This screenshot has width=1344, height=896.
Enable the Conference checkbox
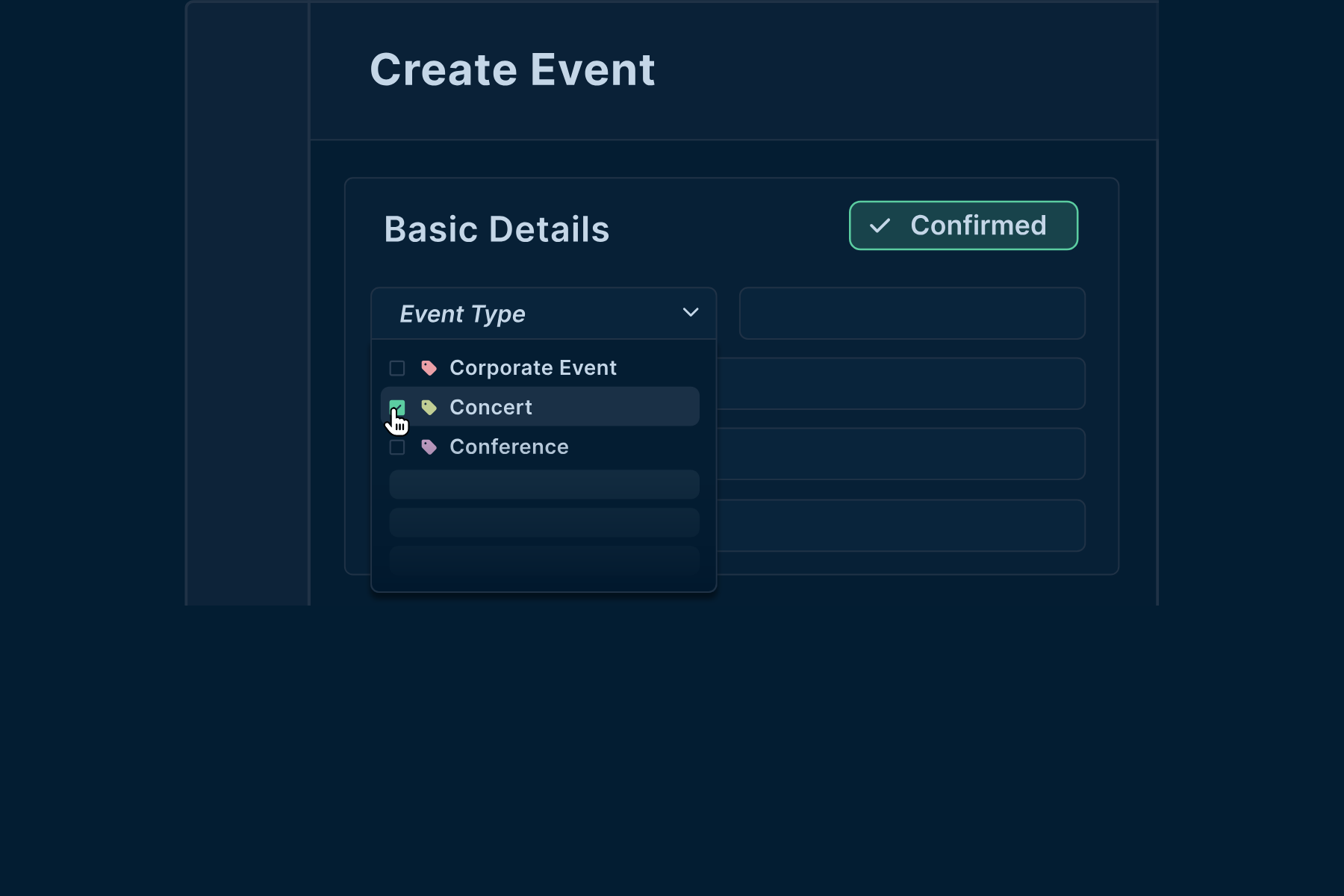pos(397,447)
